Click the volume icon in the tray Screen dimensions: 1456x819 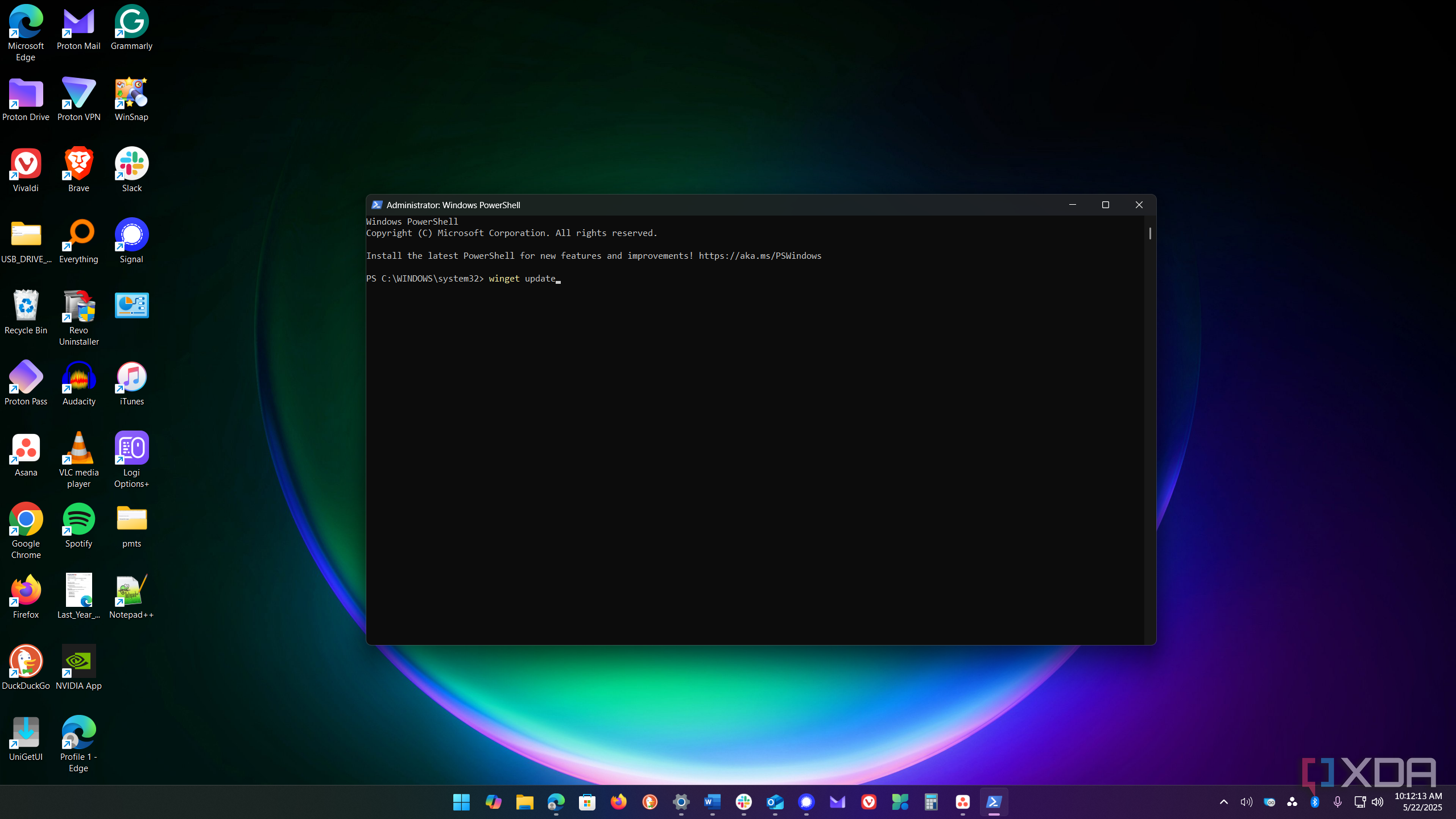[1377, 802]
